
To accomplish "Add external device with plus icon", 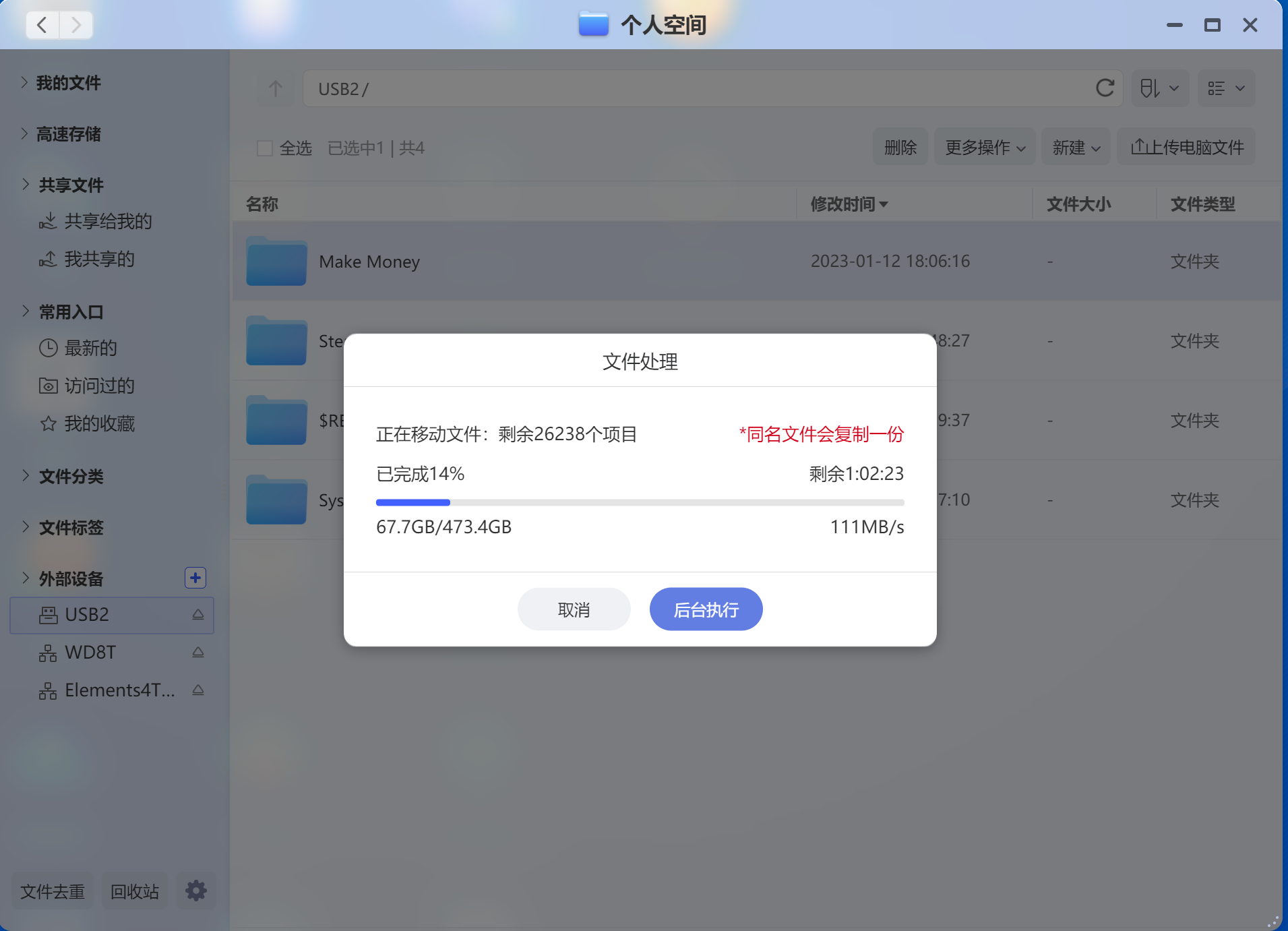I will [195, 578].
